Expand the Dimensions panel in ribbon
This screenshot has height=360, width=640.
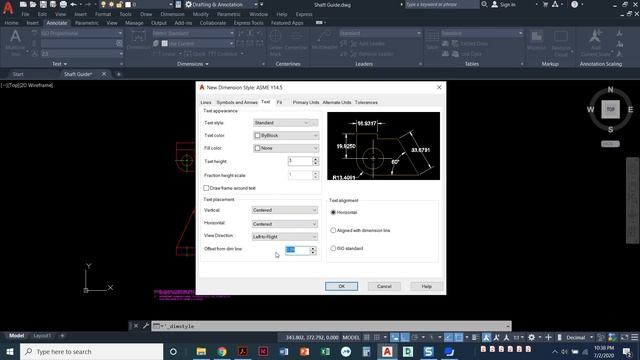pos(193,64)
